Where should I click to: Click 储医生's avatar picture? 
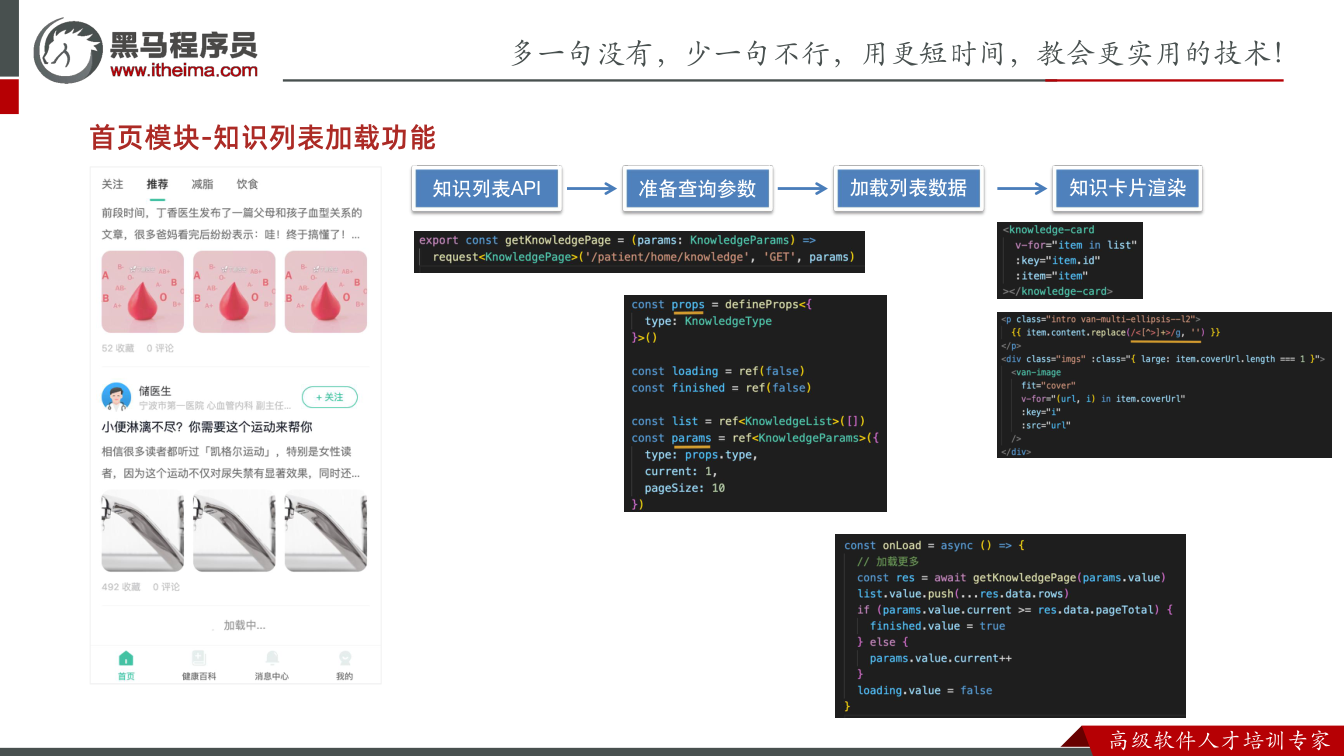click(116, 397)
